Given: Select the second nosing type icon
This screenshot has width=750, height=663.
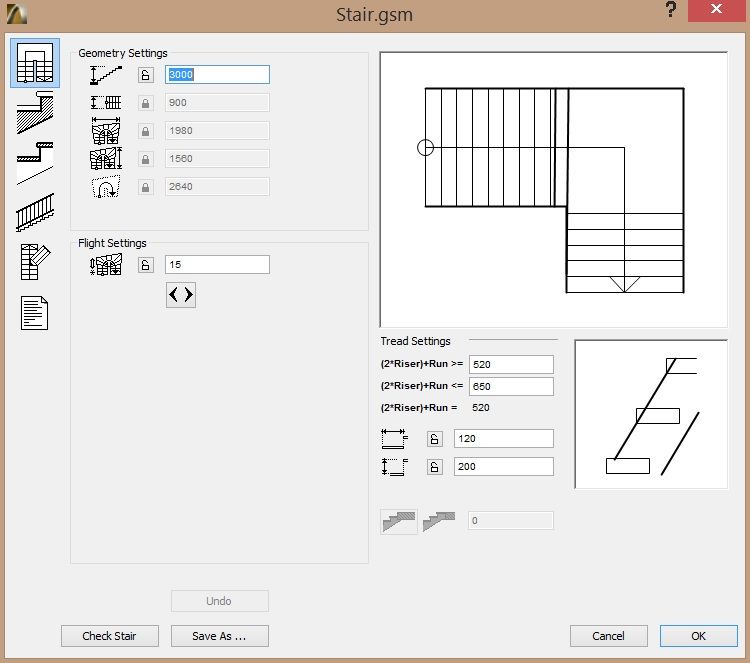Looking at the screenshot, I should click(439, 521).
